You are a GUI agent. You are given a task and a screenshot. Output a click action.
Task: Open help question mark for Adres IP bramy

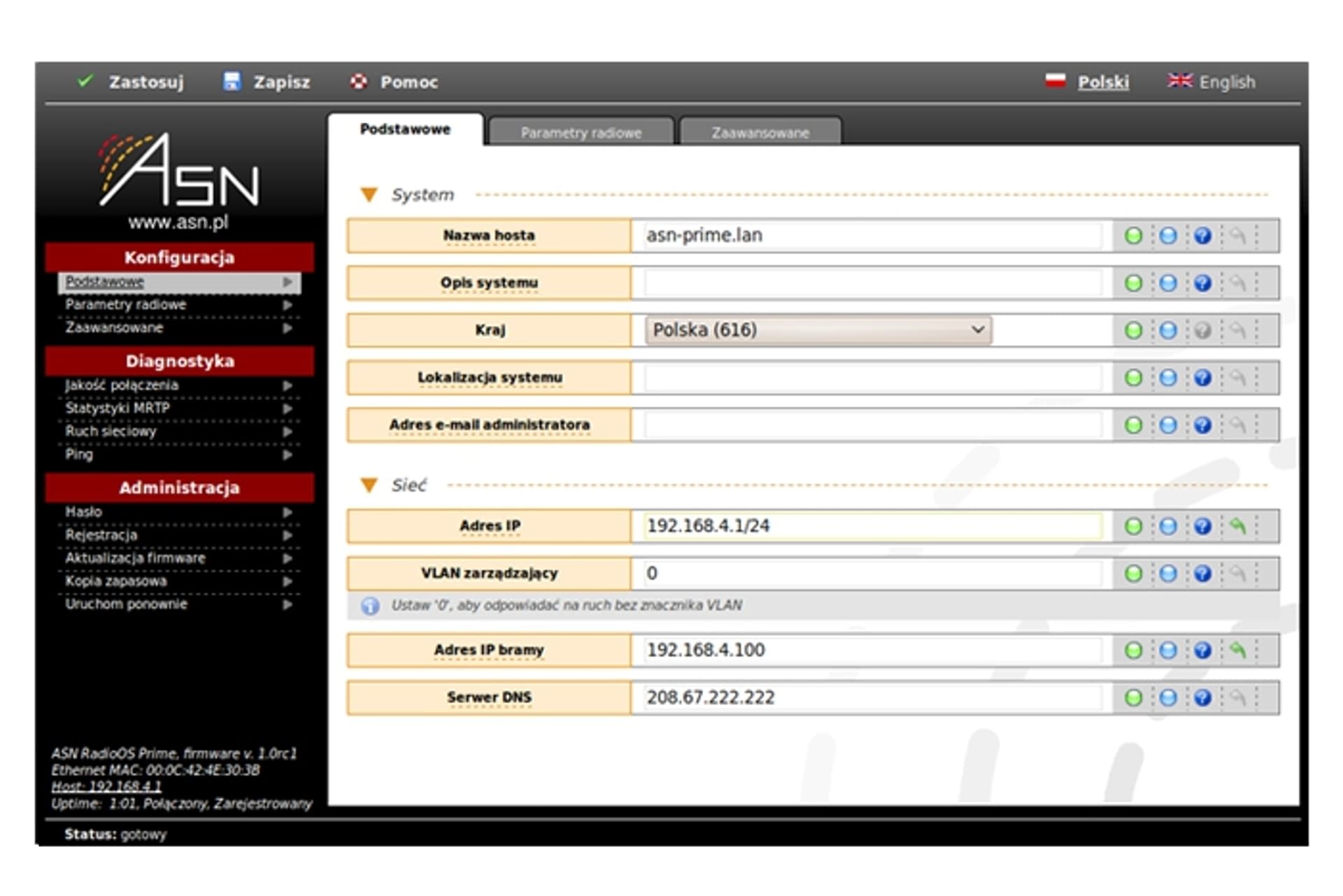coord(1202,650)
